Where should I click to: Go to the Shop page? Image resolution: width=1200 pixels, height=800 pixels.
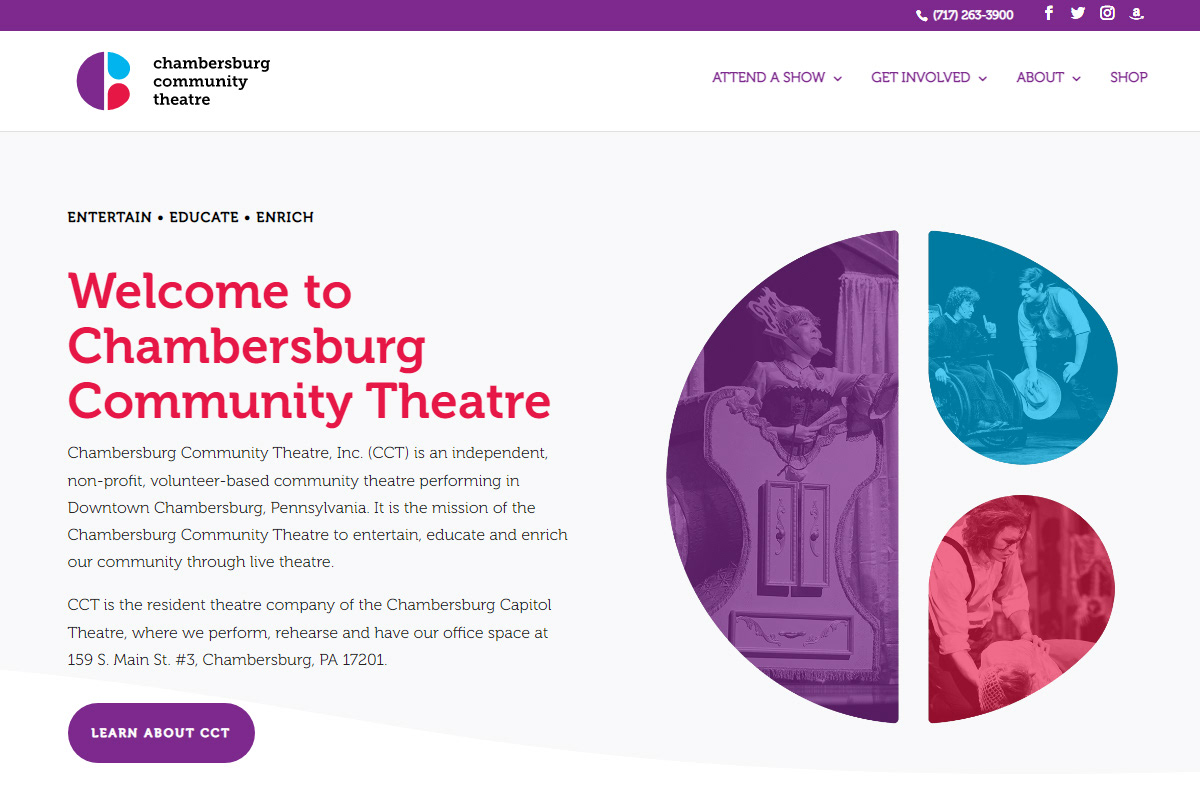pyautogui.click(x=1129, y=77)
